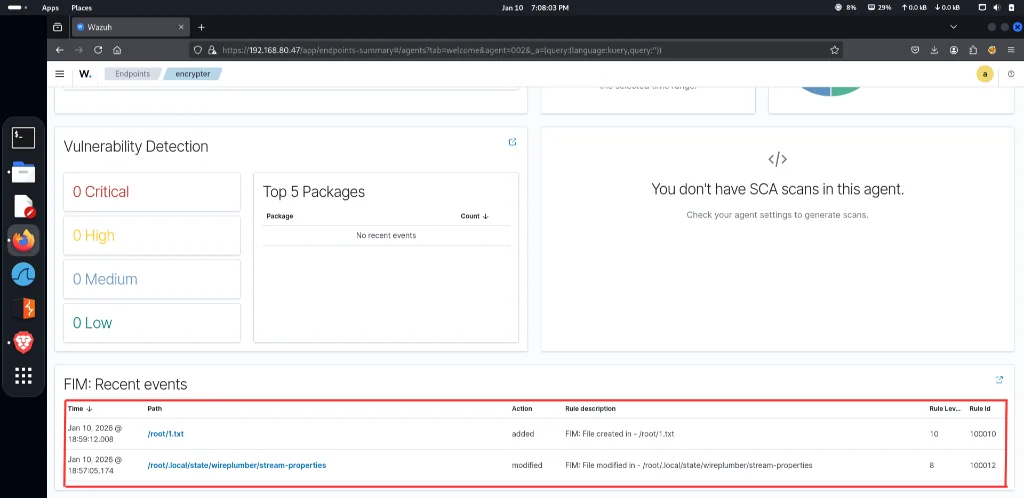The height and width of the screenshot is (498, 1024).
Task: Open the text editor dock icon
Action: coord(24,206)
